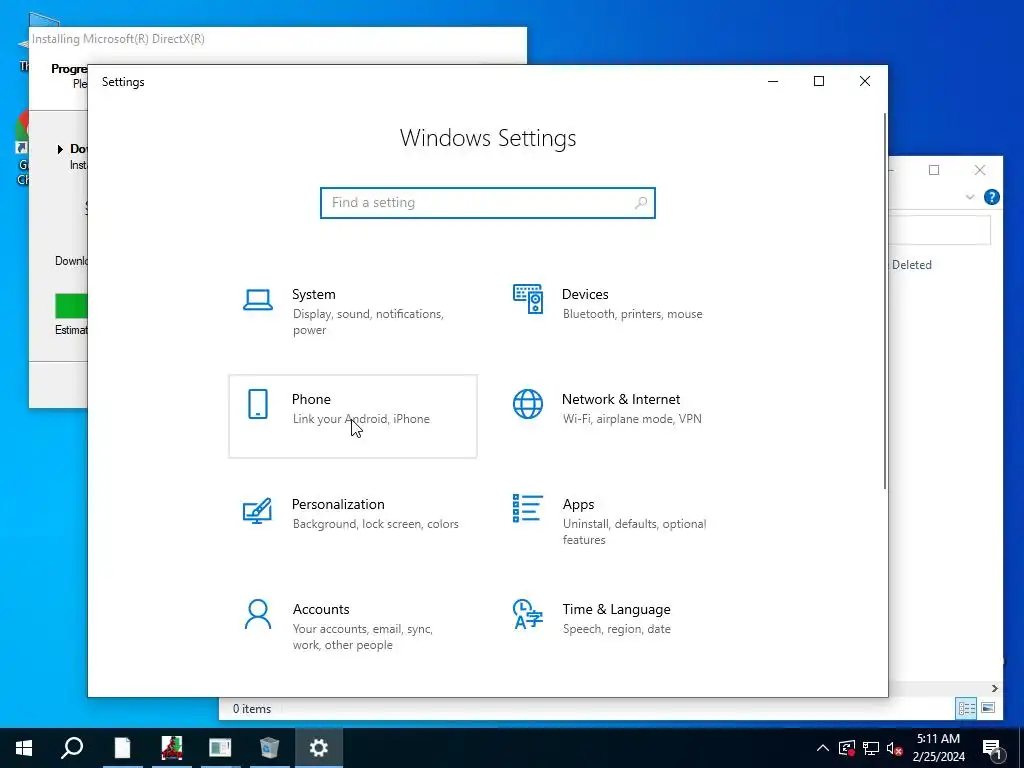Screen dimensions: 1024x768
Task: Open taskbar Search magnifier
Action: click(72, 748)
